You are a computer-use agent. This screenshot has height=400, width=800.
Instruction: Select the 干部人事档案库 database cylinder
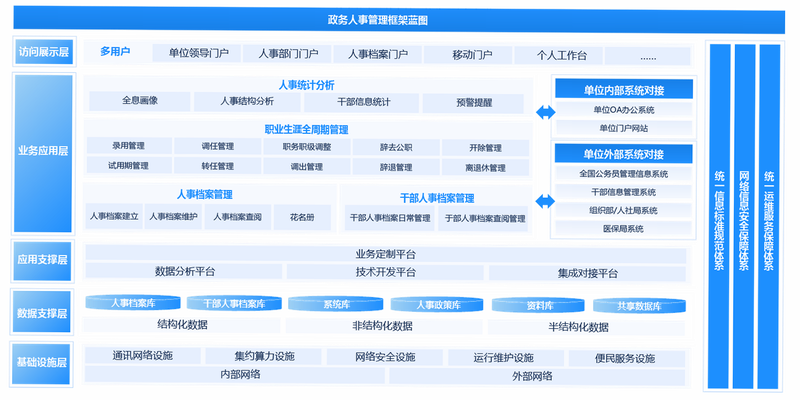pyautogui.click(x=234, y=304)
